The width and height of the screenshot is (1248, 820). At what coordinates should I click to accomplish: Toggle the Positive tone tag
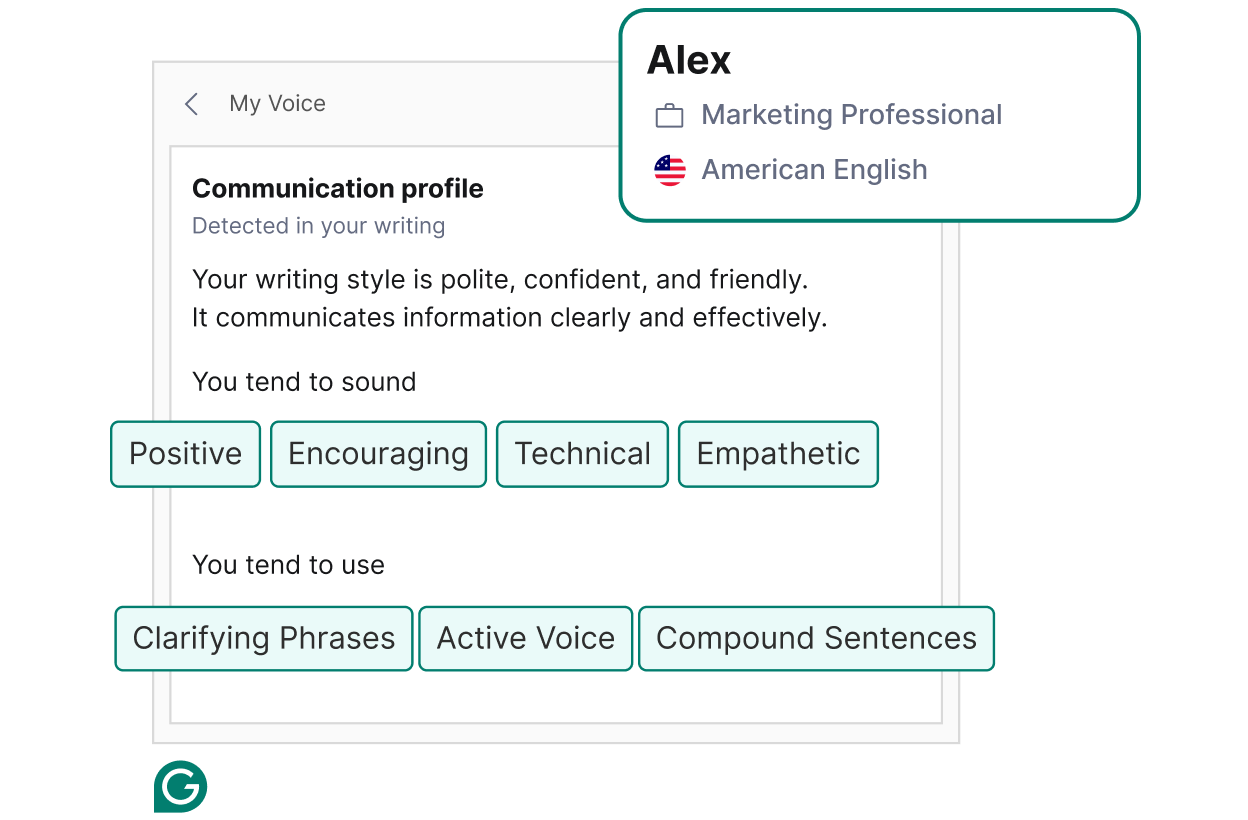185,453
